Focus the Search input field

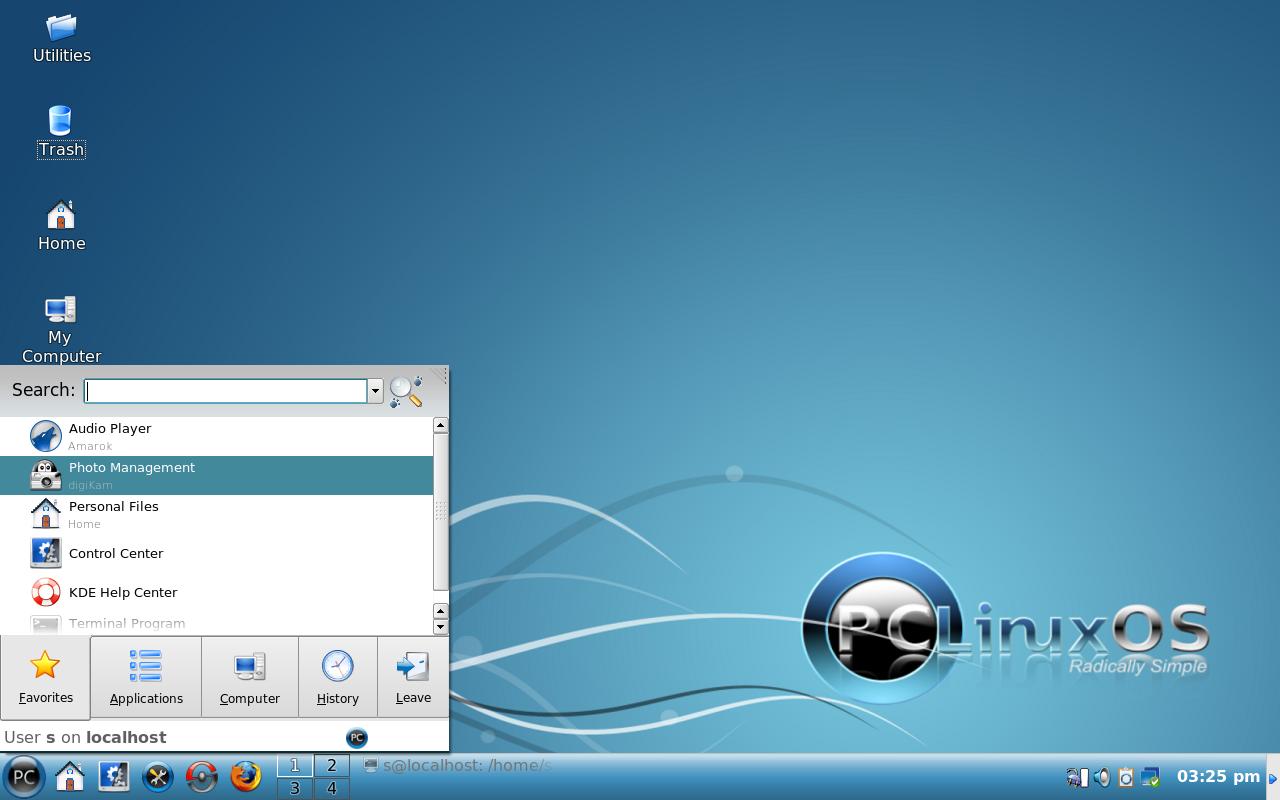226,391
